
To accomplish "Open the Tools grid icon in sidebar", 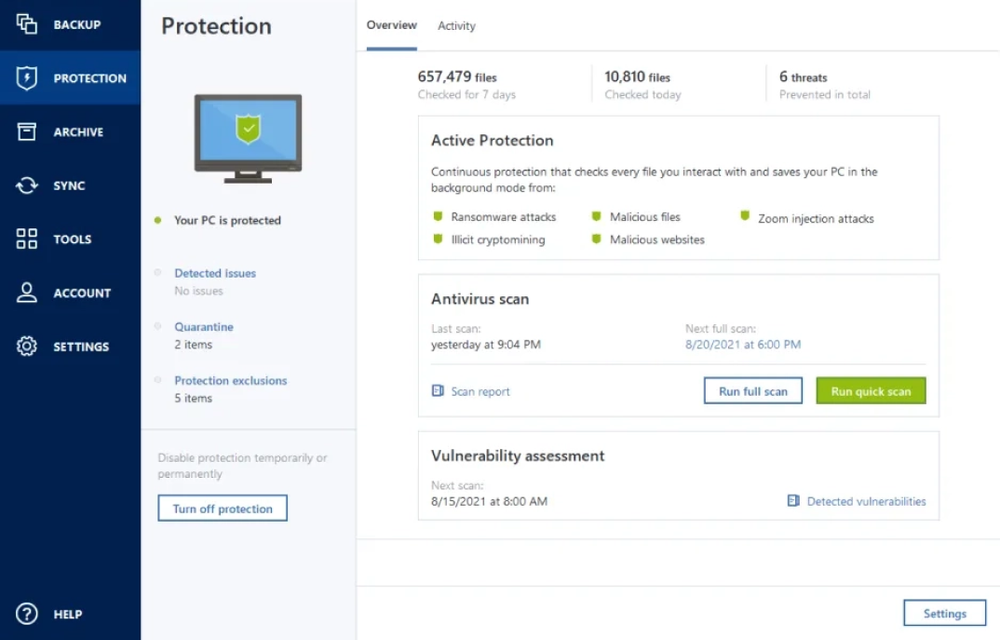I will 24,239.
